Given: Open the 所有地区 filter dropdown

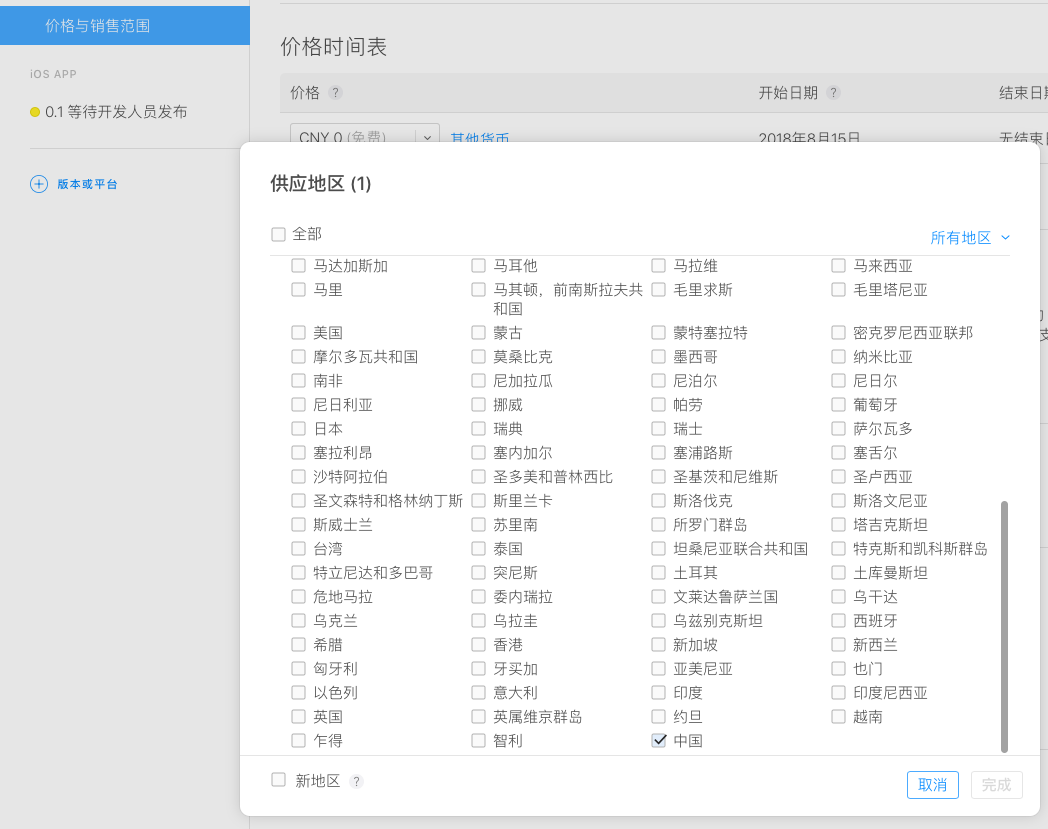Looking at the screenshot, I should point(970,237).
